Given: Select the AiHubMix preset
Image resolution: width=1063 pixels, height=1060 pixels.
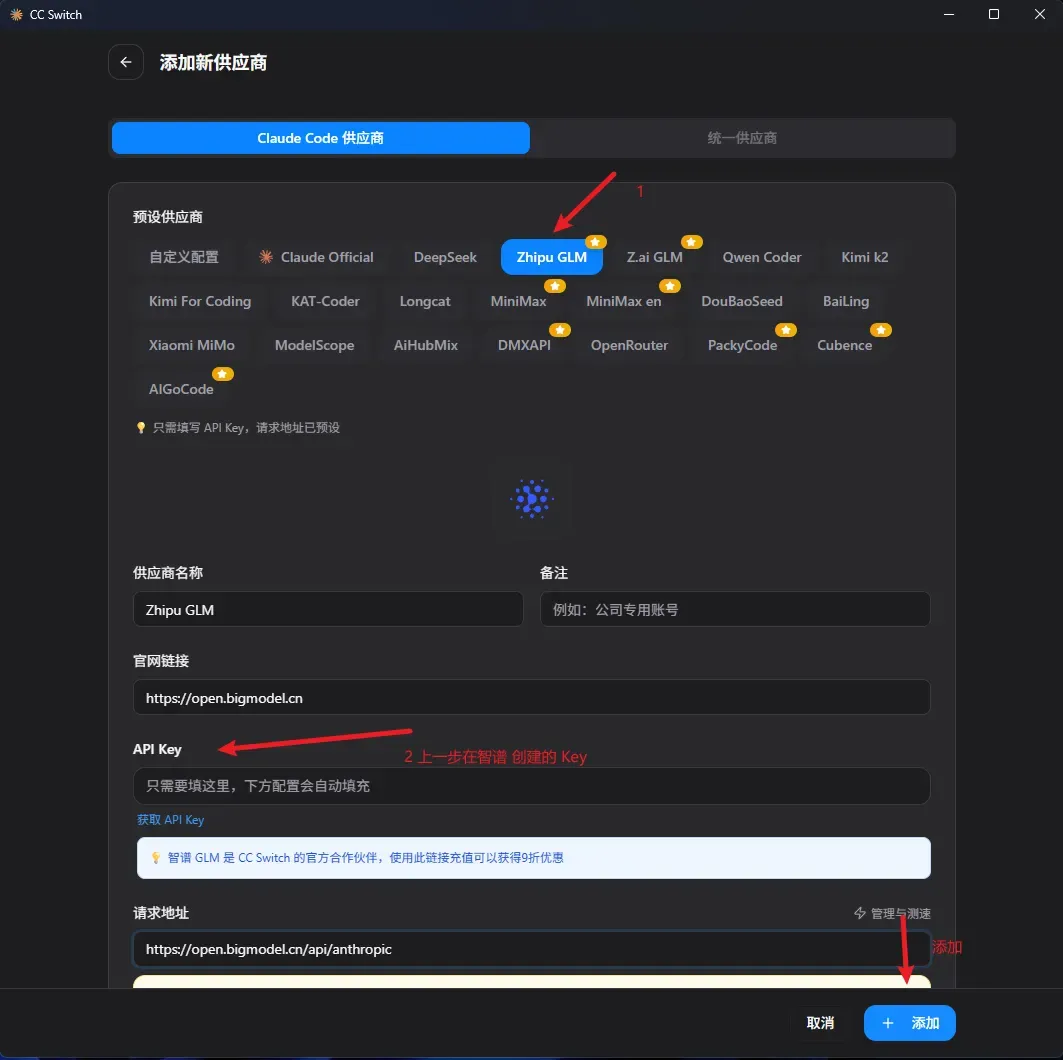Looking at the screenshot, I should (426, 346).
